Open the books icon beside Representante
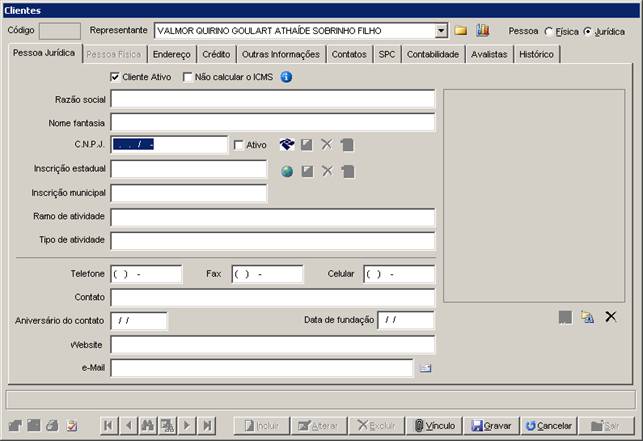The image size is (643, 441). click(x=482, y=30)
